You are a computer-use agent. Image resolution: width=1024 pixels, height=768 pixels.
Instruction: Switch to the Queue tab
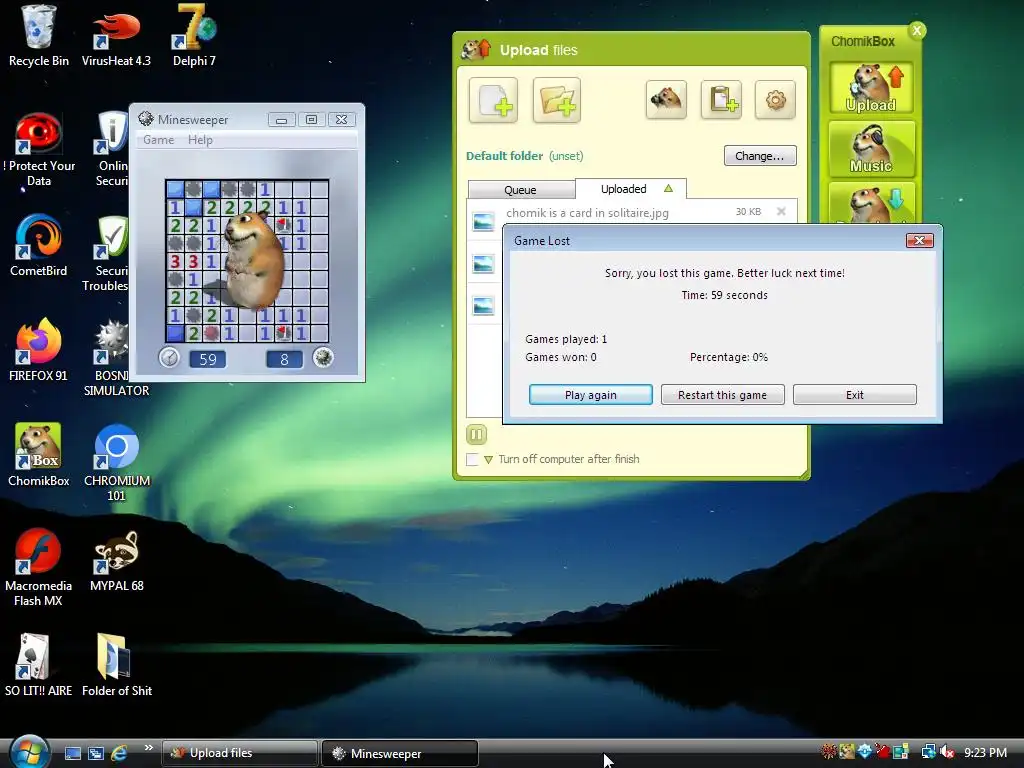520,189
